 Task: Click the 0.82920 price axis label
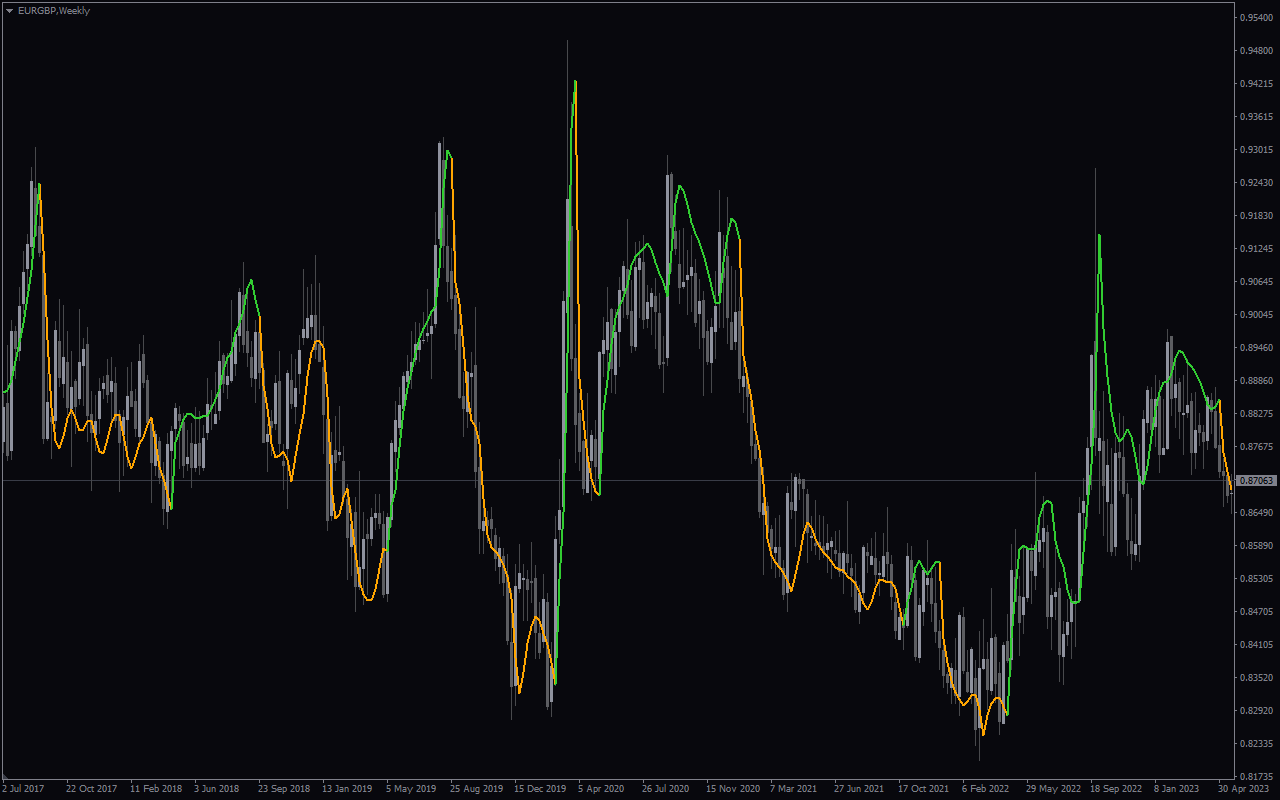(x=1257, y=711)
